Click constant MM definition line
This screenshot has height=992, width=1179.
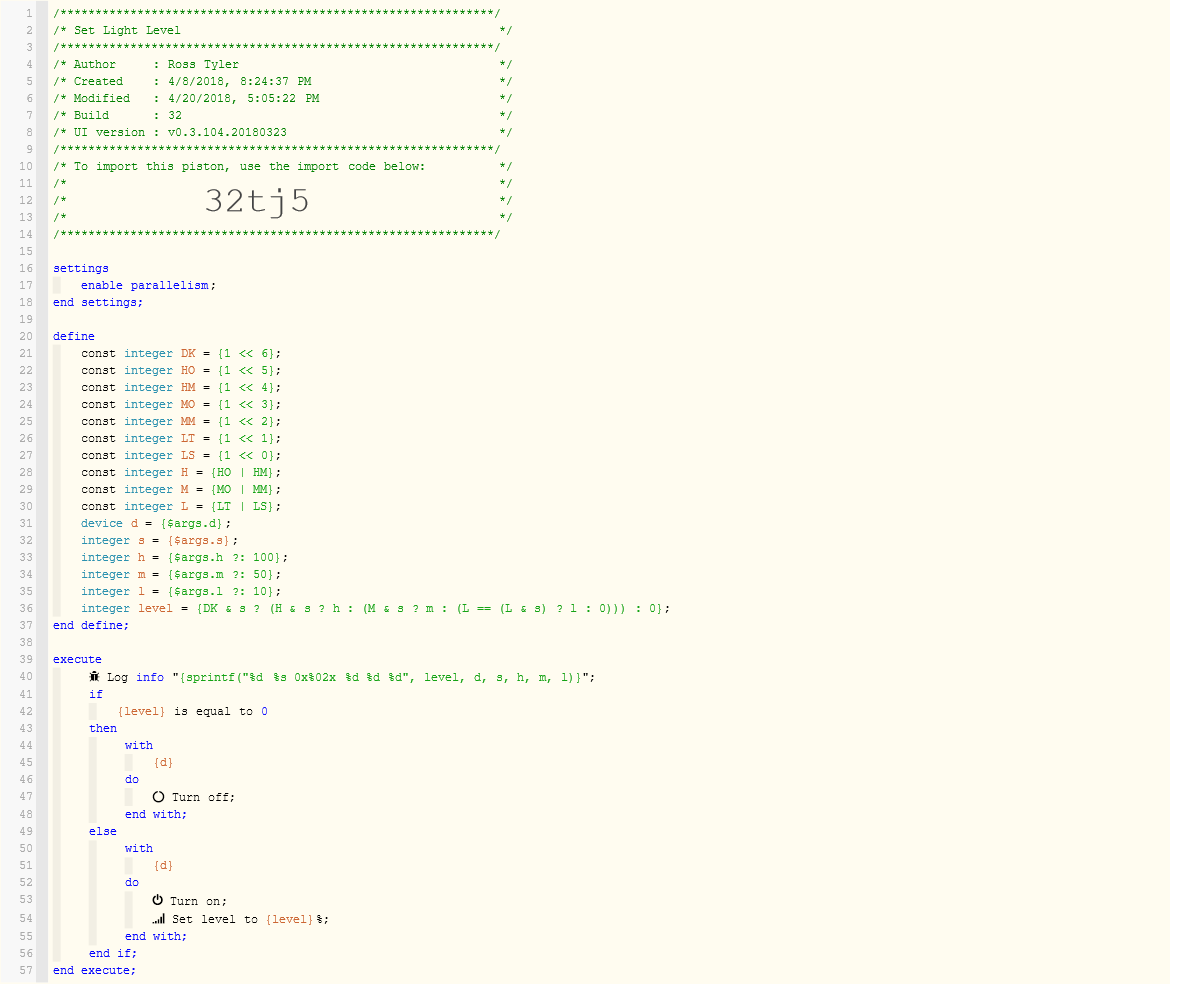click(181, 421)
